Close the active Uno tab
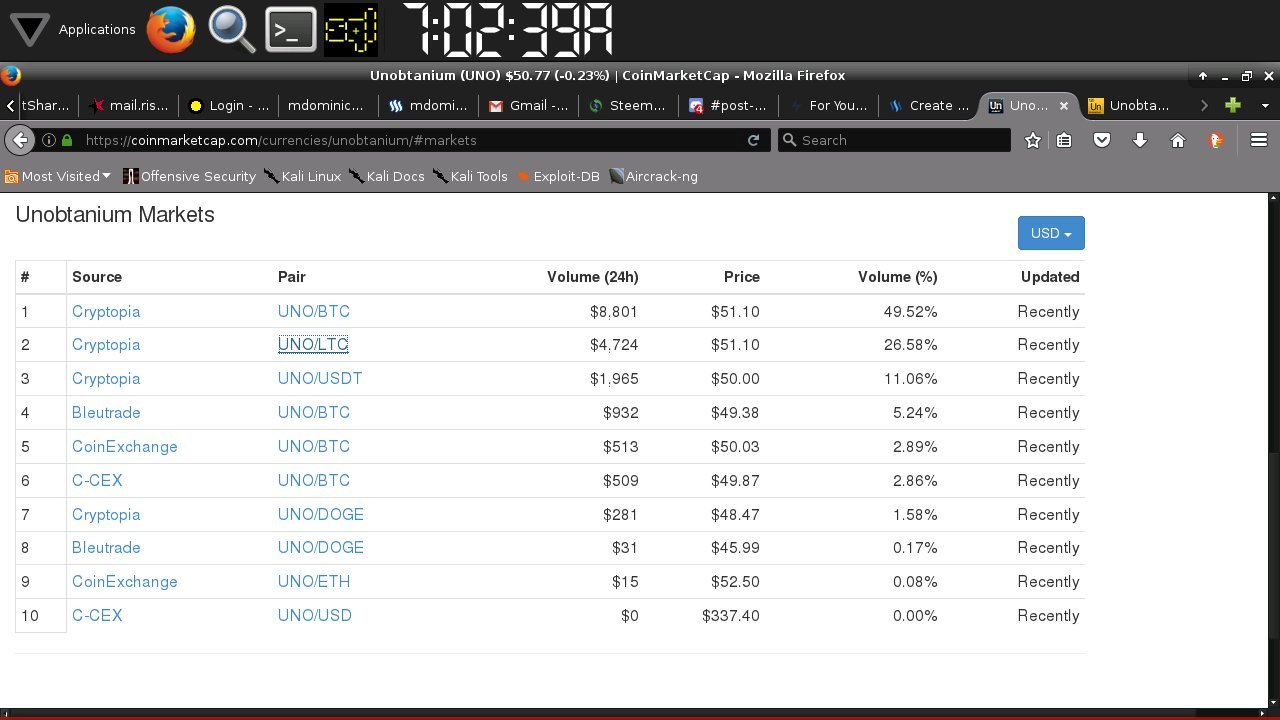1280x720 pixels. click(1064, 105)
